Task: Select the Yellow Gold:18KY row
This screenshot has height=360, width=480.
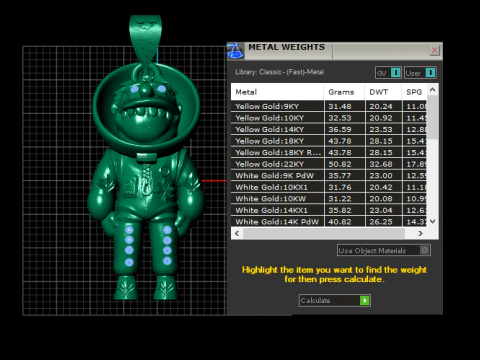Action: coord(329,141)
